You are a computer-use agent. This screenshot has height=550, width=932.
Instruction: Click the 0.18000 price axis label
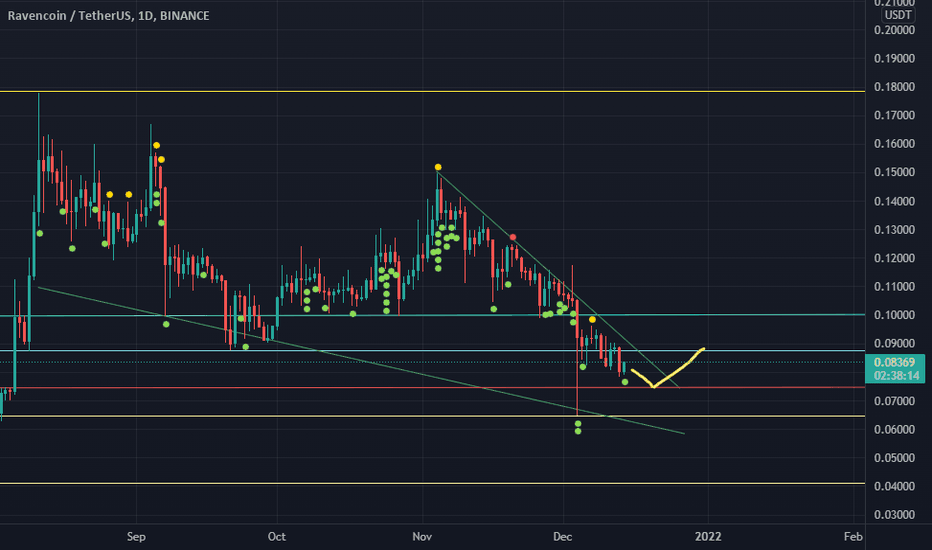(894, 87)
